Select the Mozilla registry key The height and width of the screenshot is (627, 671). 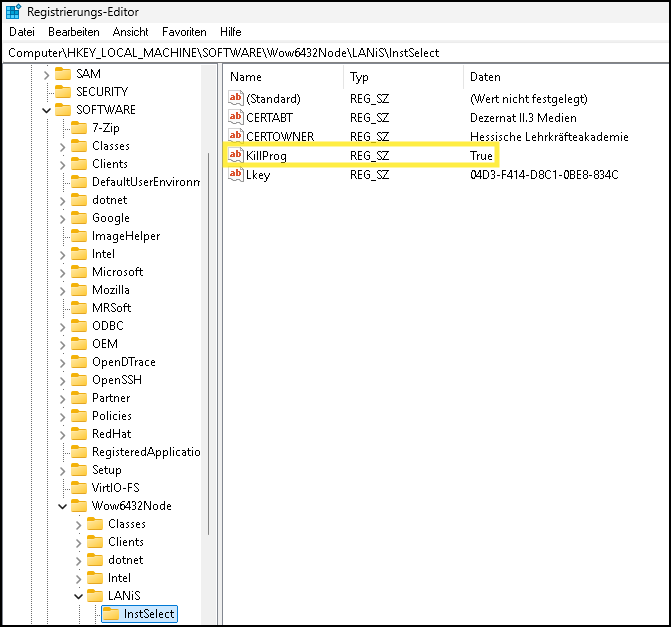112,290
